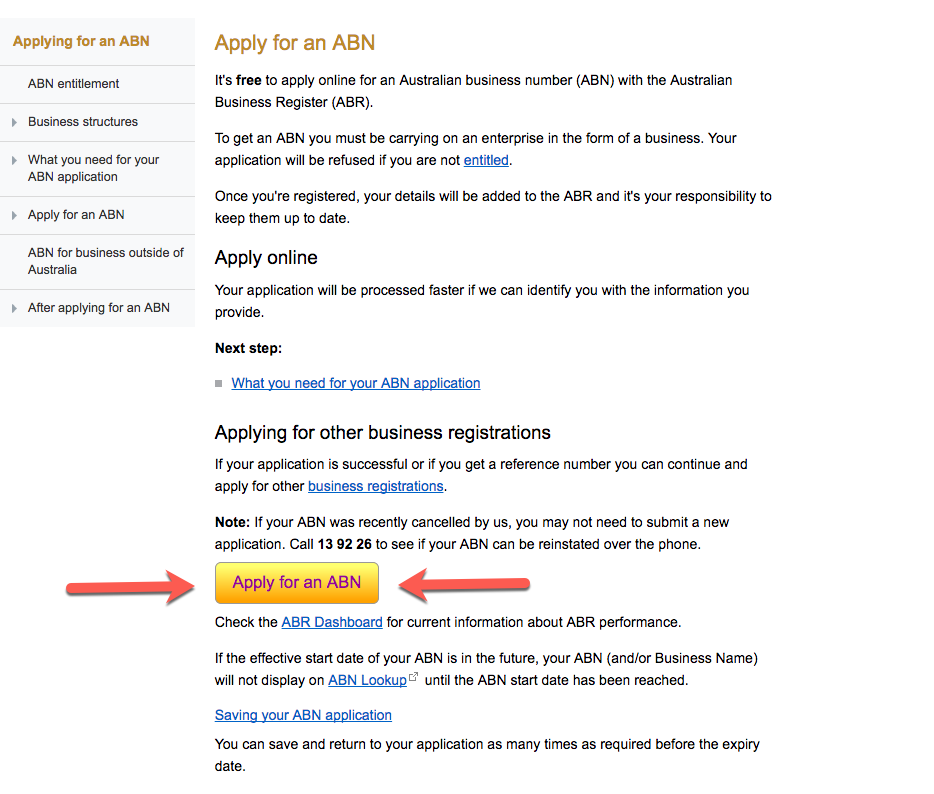Open the Saving your ABN application link
Image resolution: width=934 pixels, height=794 pixels.
[303, 715]
